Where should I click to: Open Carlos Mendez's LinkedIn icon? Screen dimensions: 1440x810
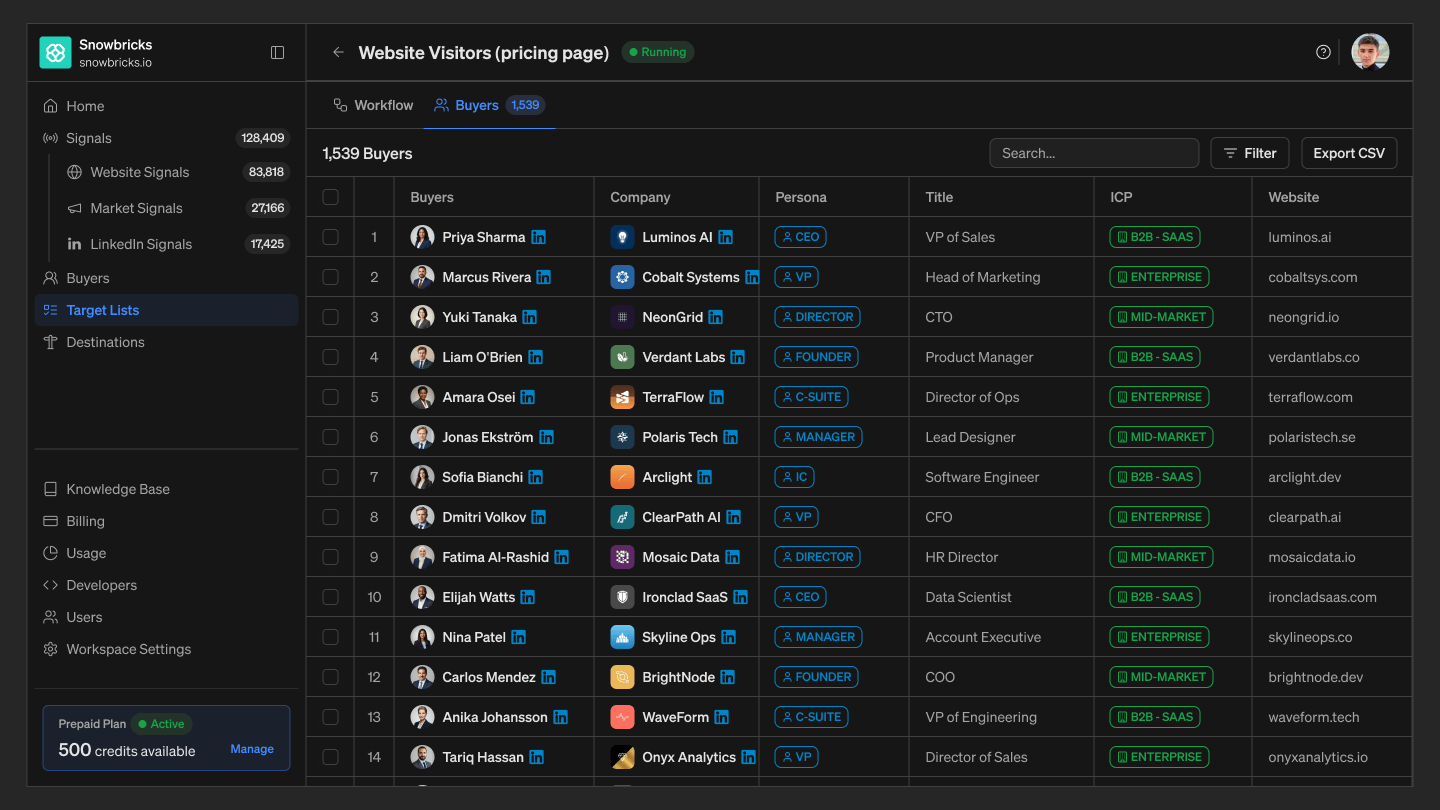(549, 677)
